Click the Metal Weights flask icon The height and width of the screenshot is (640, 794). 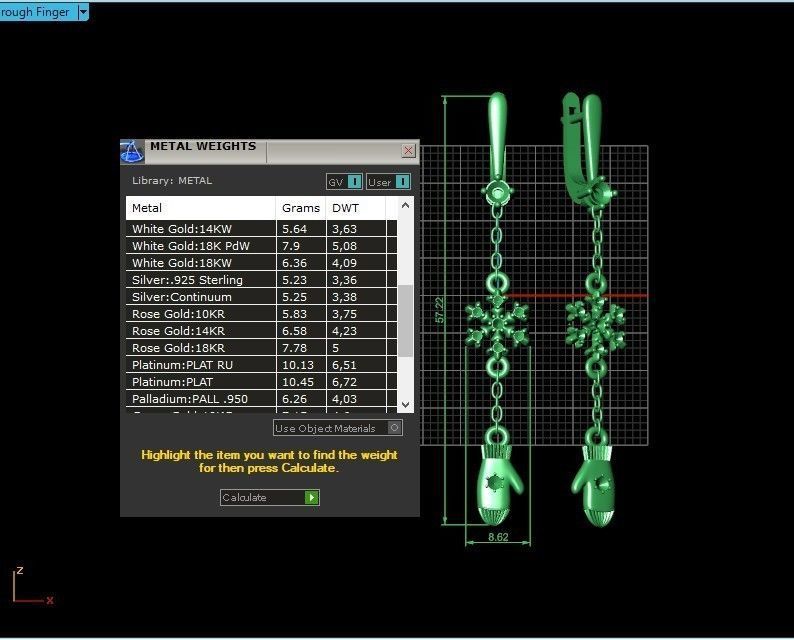point(132,151)
